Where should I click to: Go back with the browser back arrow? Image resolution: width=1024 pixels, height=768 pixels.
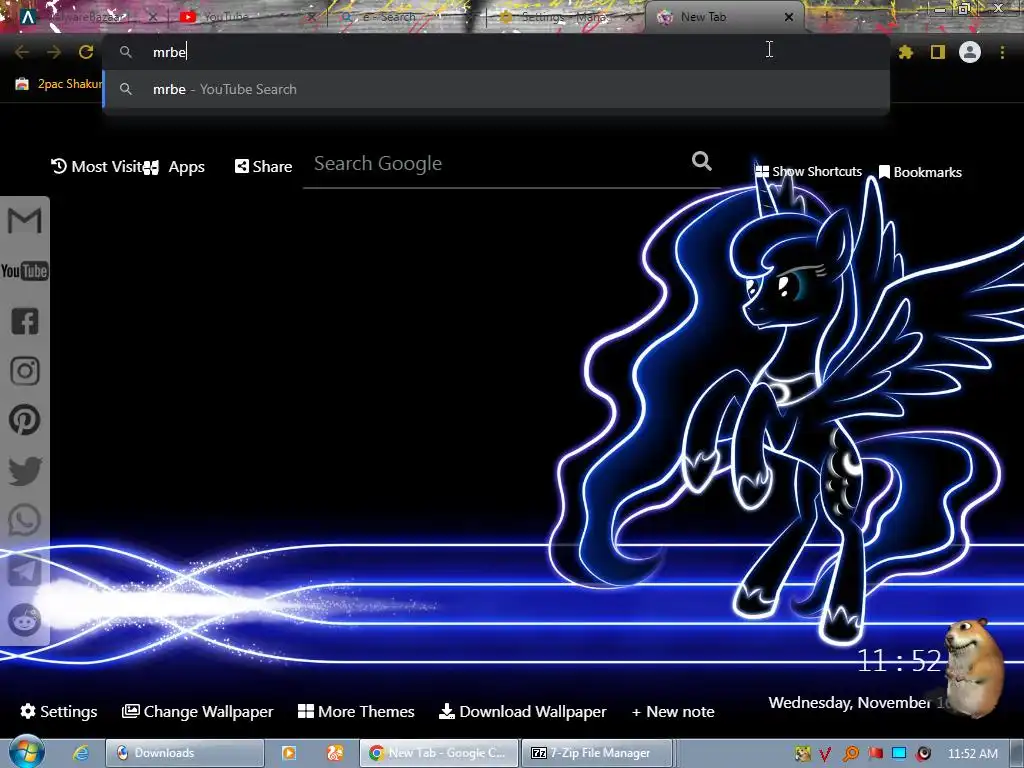click(22, 52)
